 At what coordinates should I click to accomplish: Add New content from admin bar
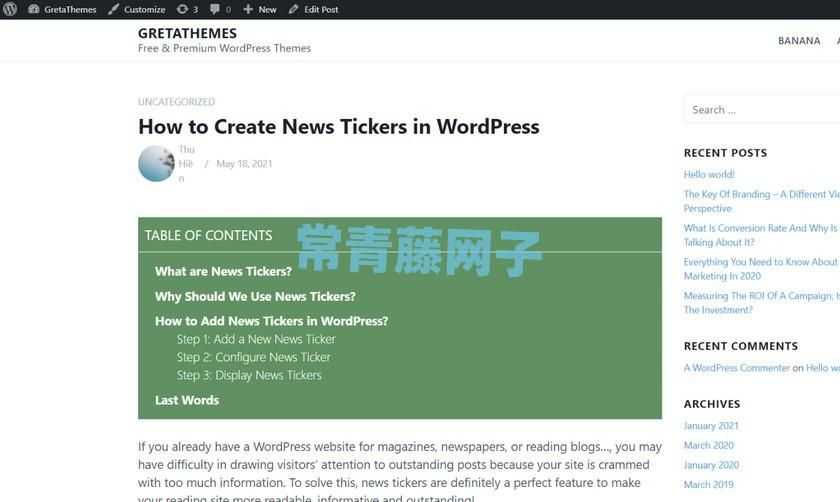260,9
